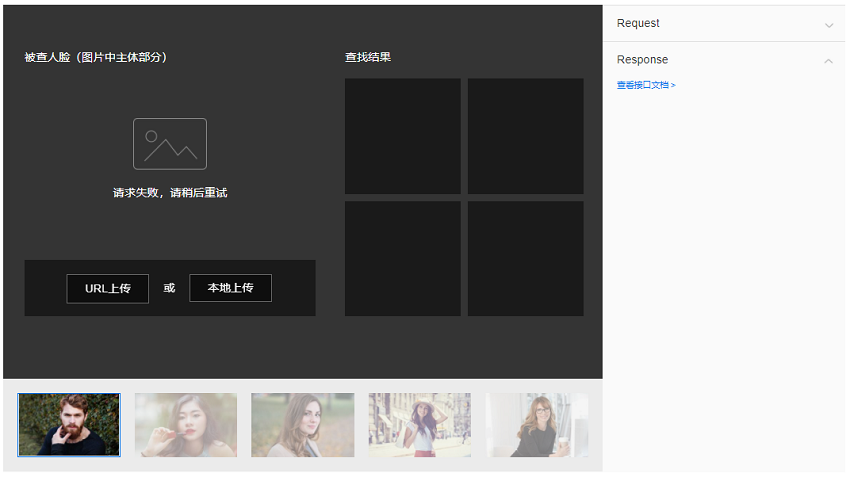Click the 查找结果 heading
850x477 pixels.
tap(368, 57)
